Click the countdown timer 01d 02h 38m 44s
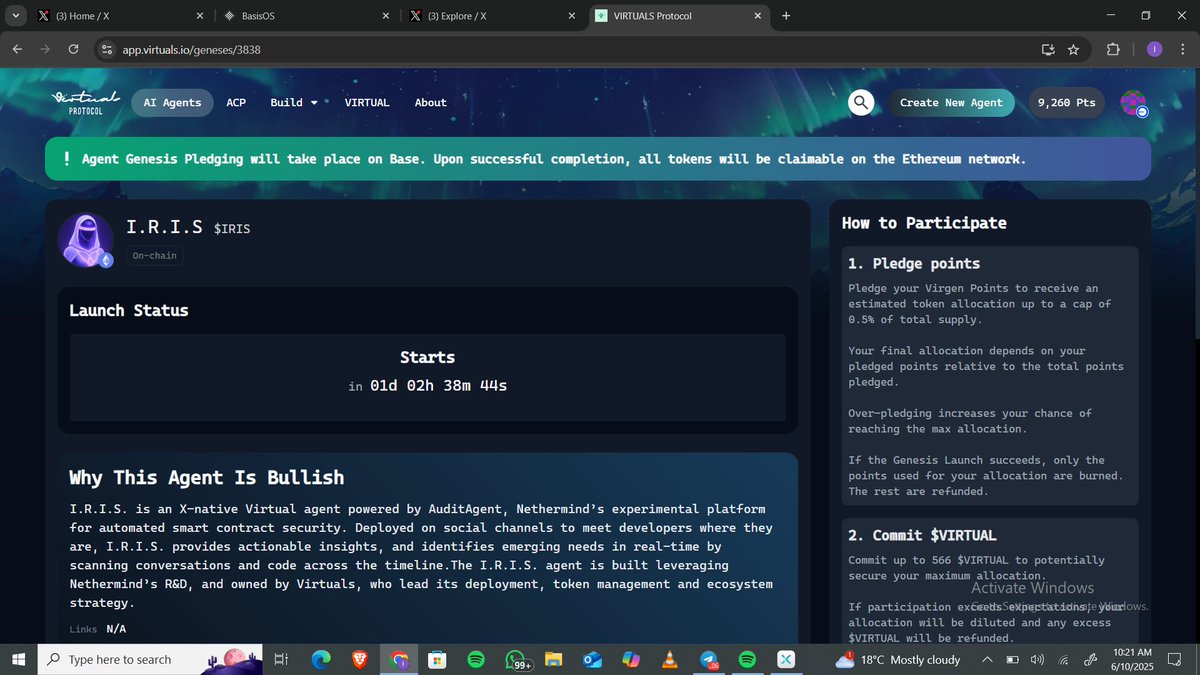The height and width of the screenshot is (675, 1200). pos(438,385)
